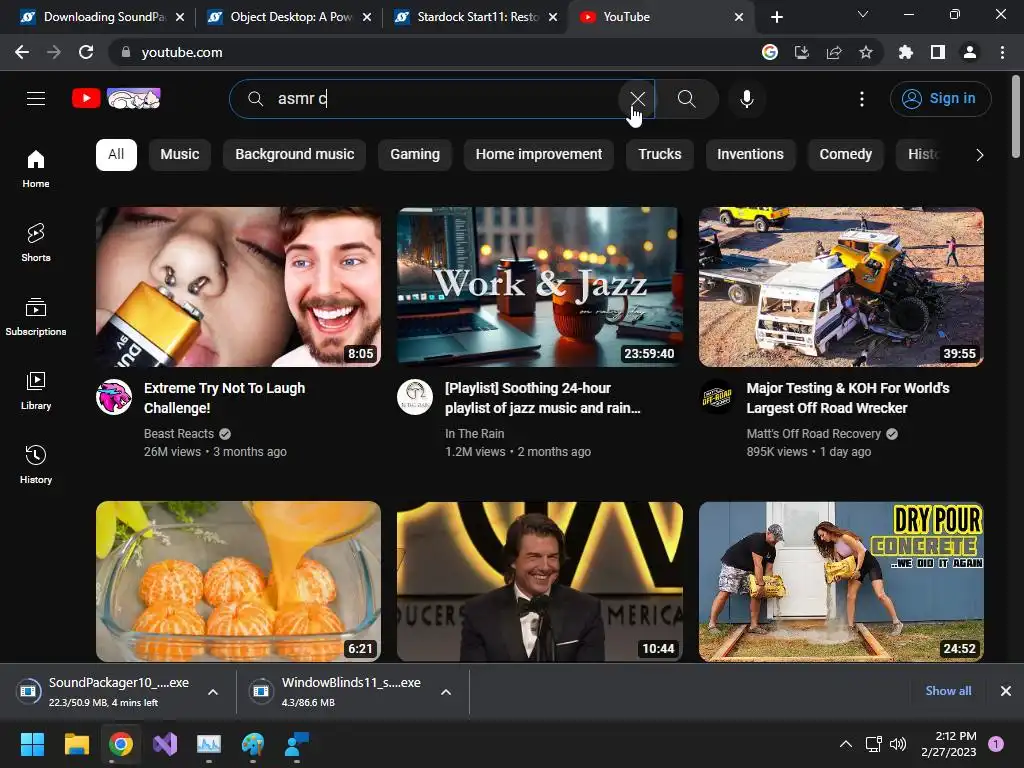Image resolution: width=1024 pixels, height=768 pixels.
Task: Select the Inventions filter chip
Action: (750, 155)
